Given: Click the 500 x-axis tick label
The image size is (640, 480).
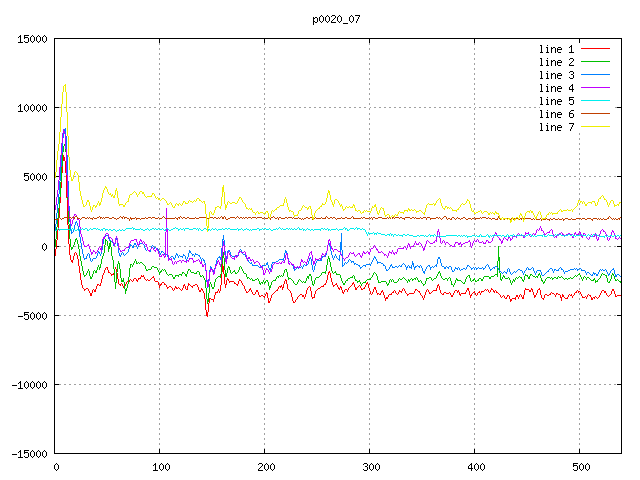Looking at the screenshot, I should 579,467.
